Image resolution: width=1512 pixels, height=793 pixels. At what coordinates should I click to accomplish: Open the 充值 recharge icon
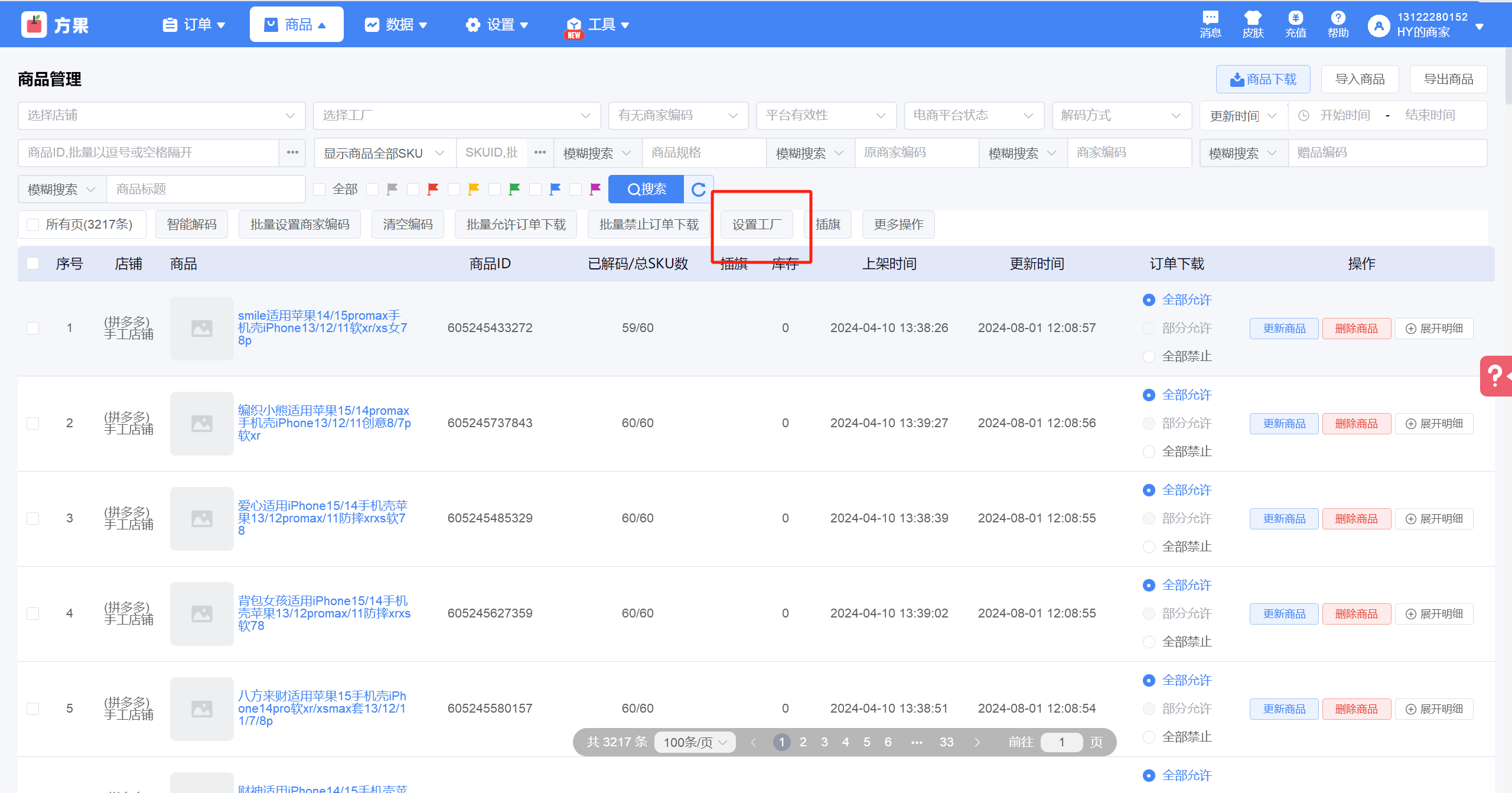pos(1295,18)
